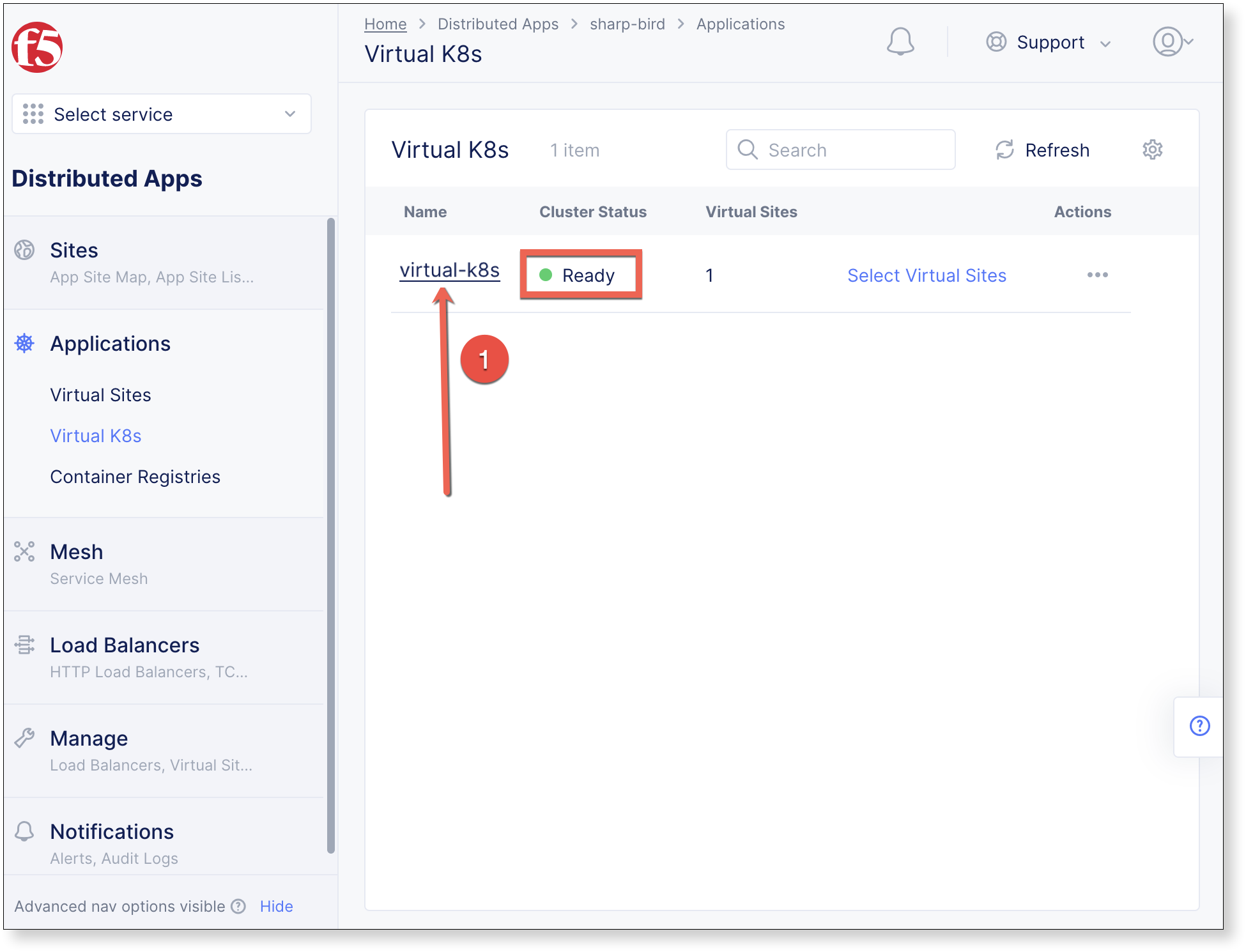This screenshot has width=1246, height=952.
Task: Open table settings gear
Action: [1153, 150]
